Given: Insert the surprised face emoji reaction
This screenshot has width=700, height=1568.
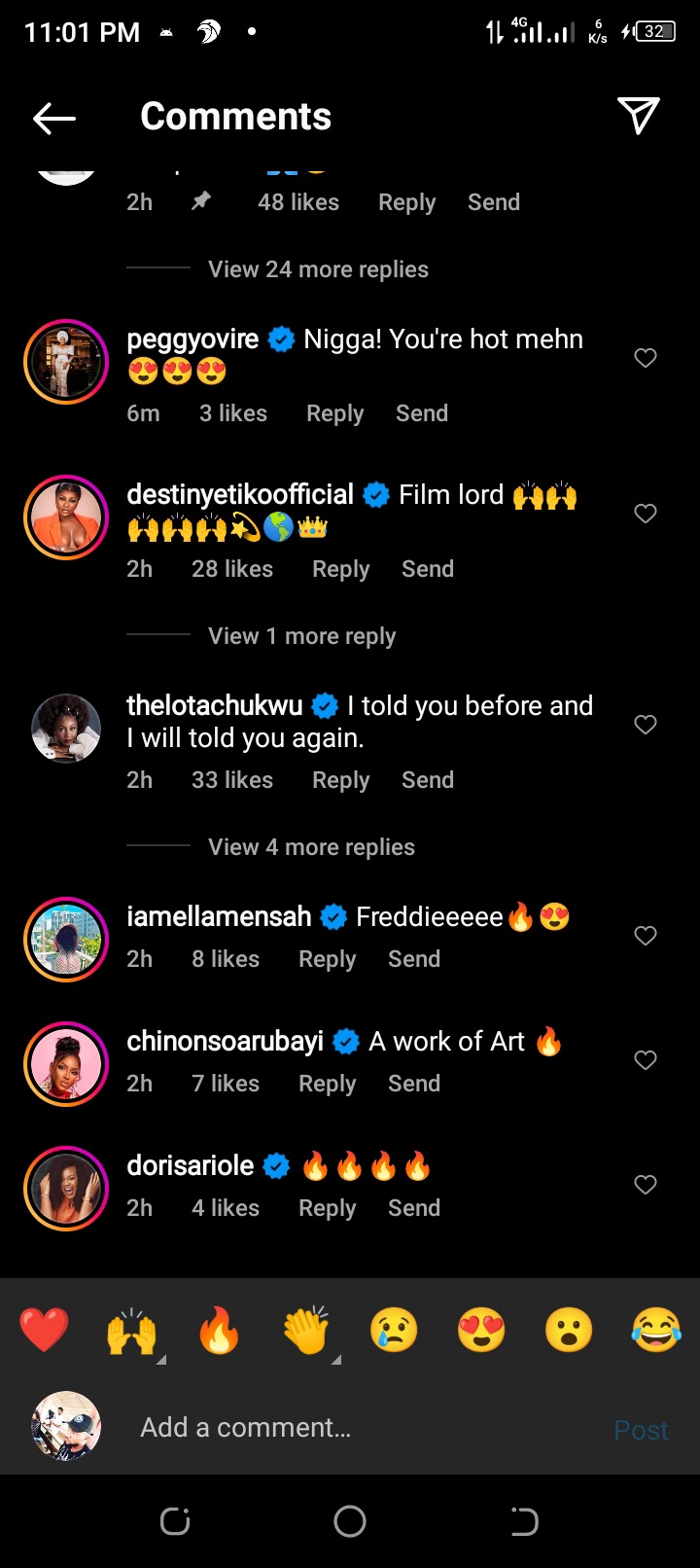Looking at the screenshot, I should point(569,1330).
